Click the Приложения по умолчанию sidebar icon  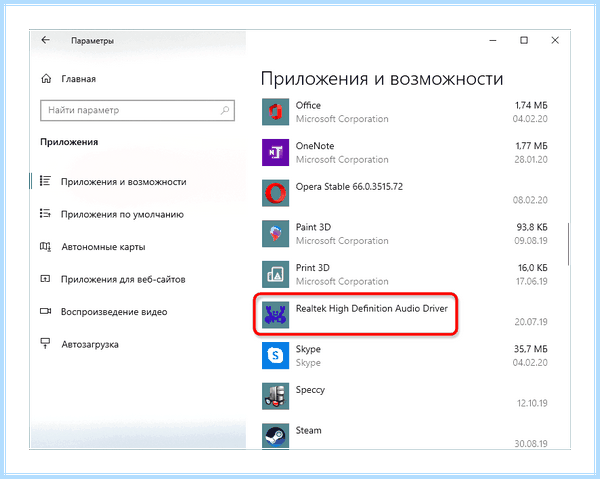[x=45, y=213]
